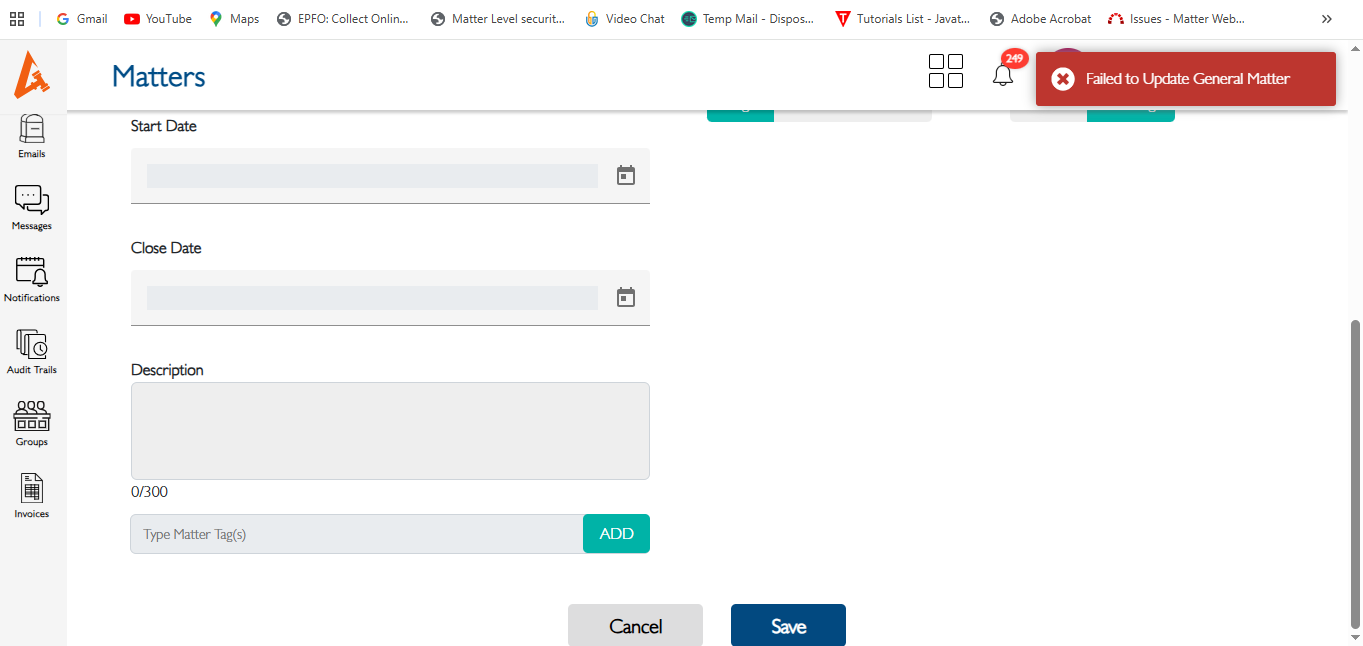
Task: Focus the Type Matter Tag(s) field
Action: click(x=357, y=534)
